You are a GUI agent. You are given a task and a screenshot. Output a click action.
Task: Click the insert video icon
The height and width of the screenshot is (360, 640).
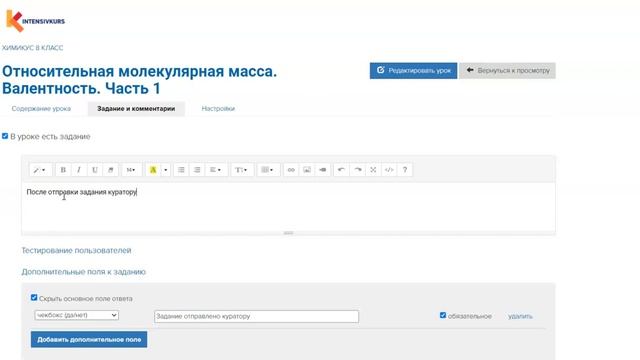tap(323, 170)
